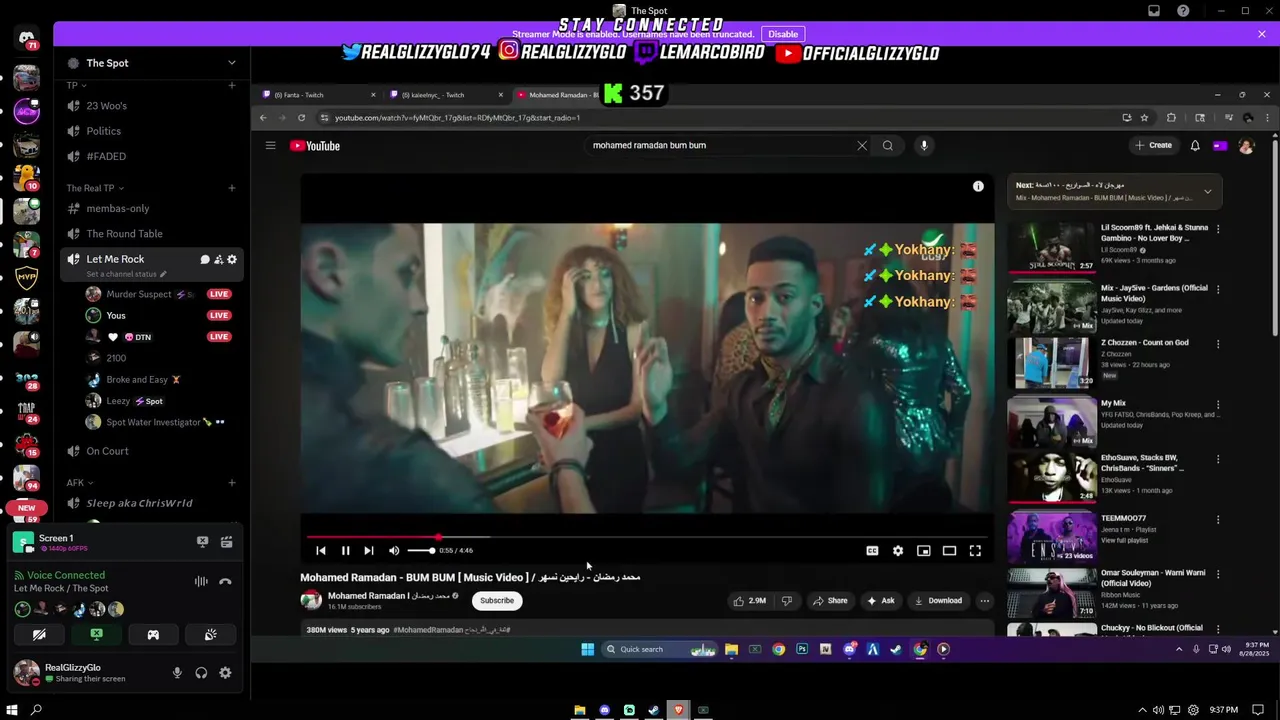
Task: Open YouTube player settings gear
Action: pyautogui.click(x=898, y=550)
